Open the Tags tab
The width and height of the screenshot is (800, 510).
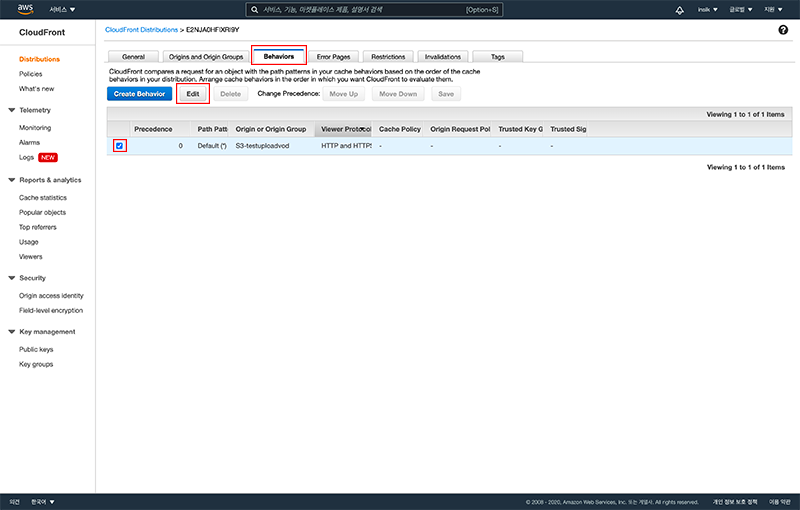(497, 57)
